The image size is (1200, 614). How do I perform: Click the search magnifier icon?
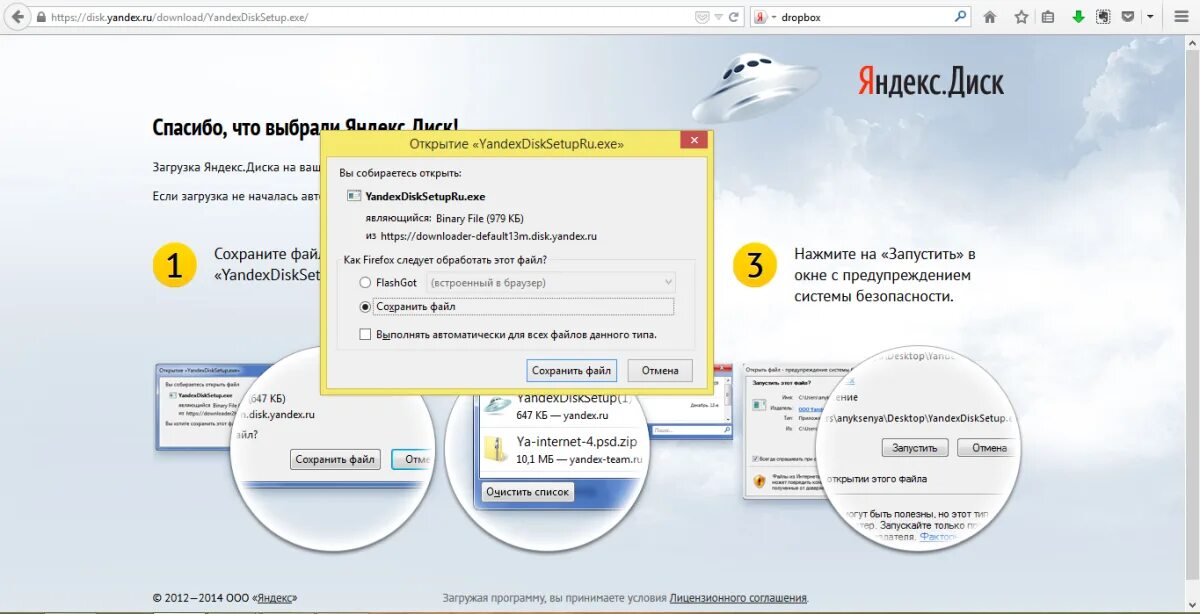tap(961, 17)
